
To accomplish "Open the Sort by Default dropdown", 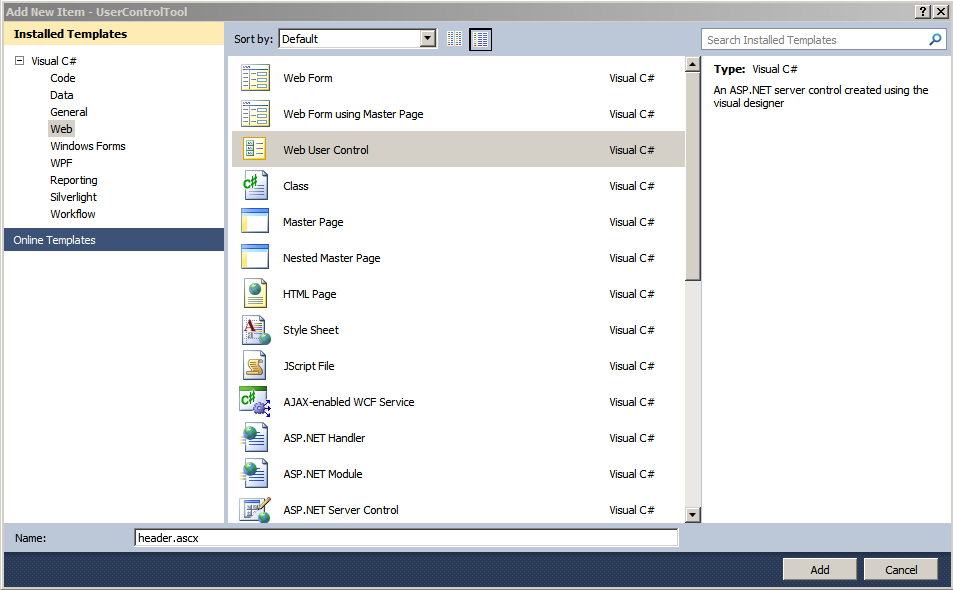I will click(x=357, y=39).
